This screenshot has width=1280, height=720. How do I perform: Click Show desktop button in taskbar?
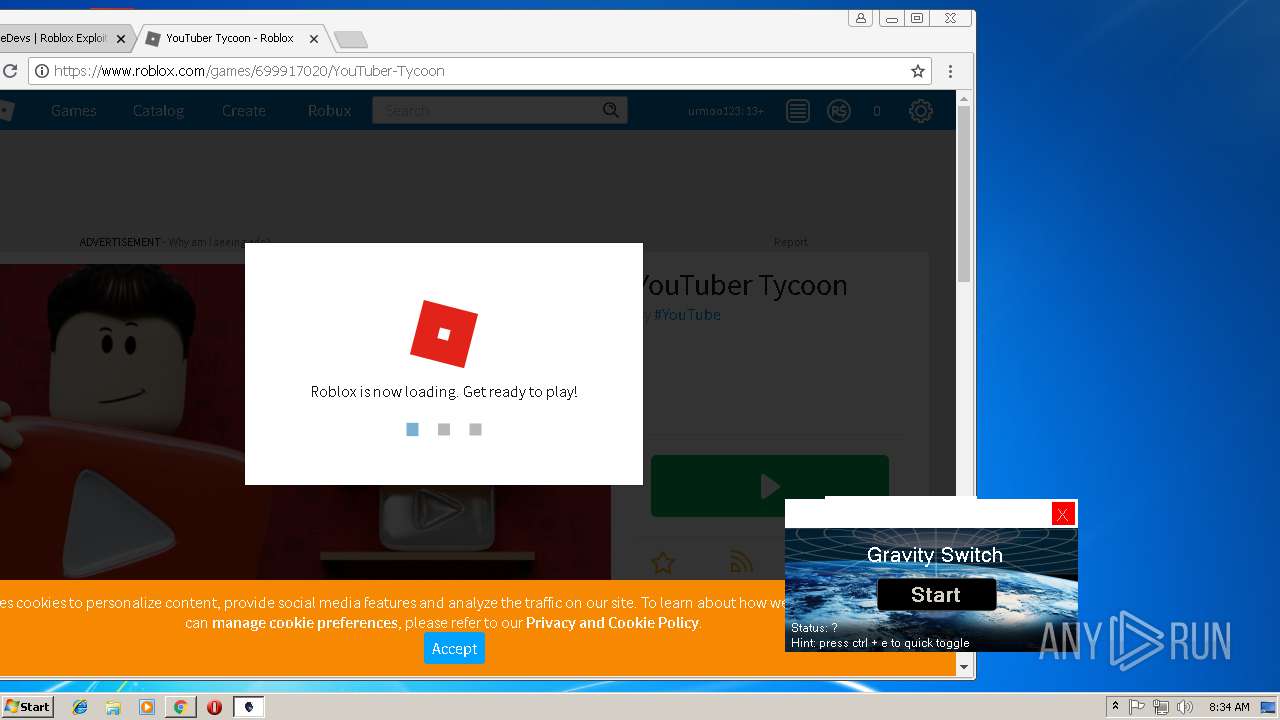pyautogui.click(x=1269, y=707)
